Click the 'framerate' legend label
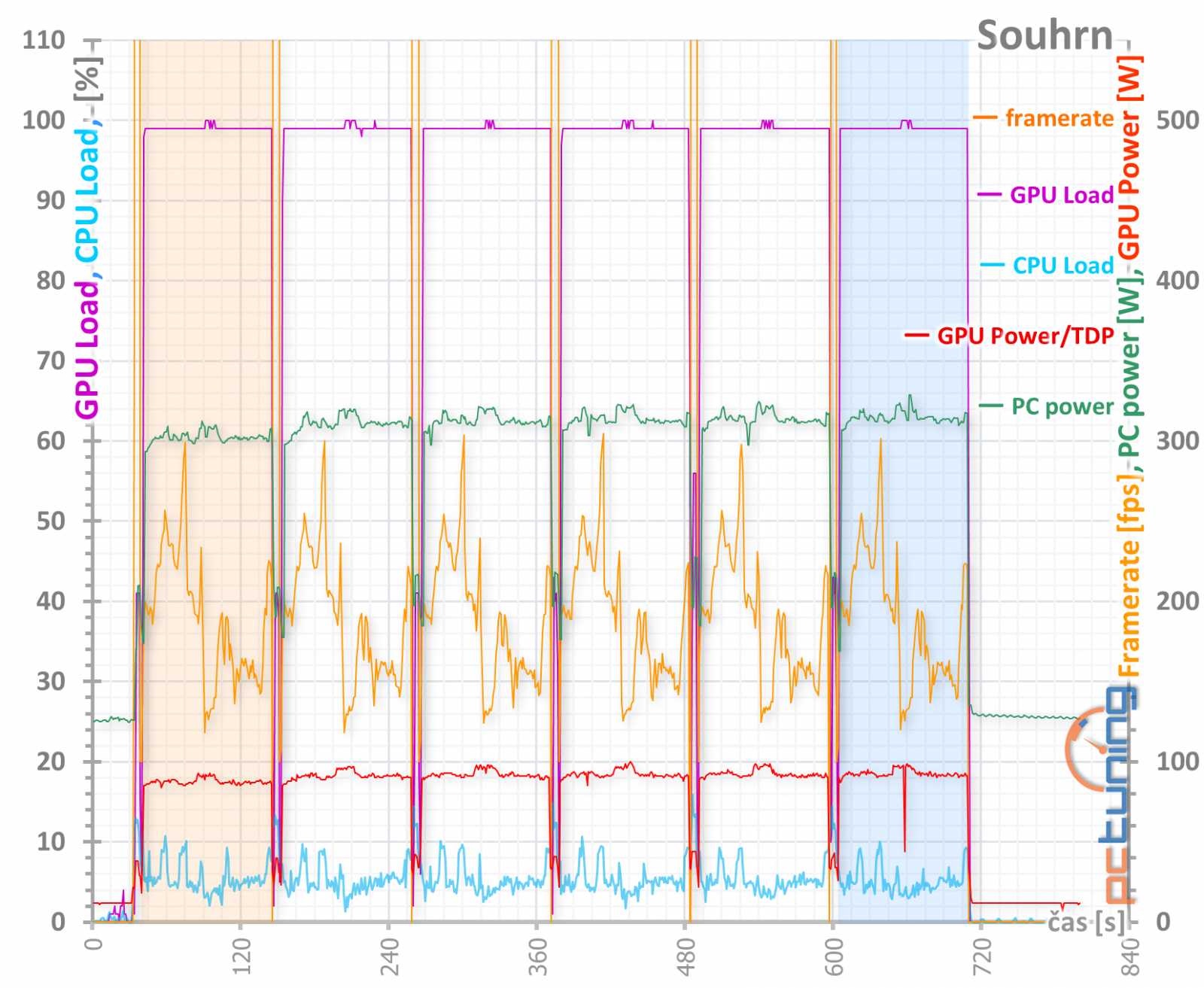Viewport: 1204px width, 988px height. [x=1059, y=118]
